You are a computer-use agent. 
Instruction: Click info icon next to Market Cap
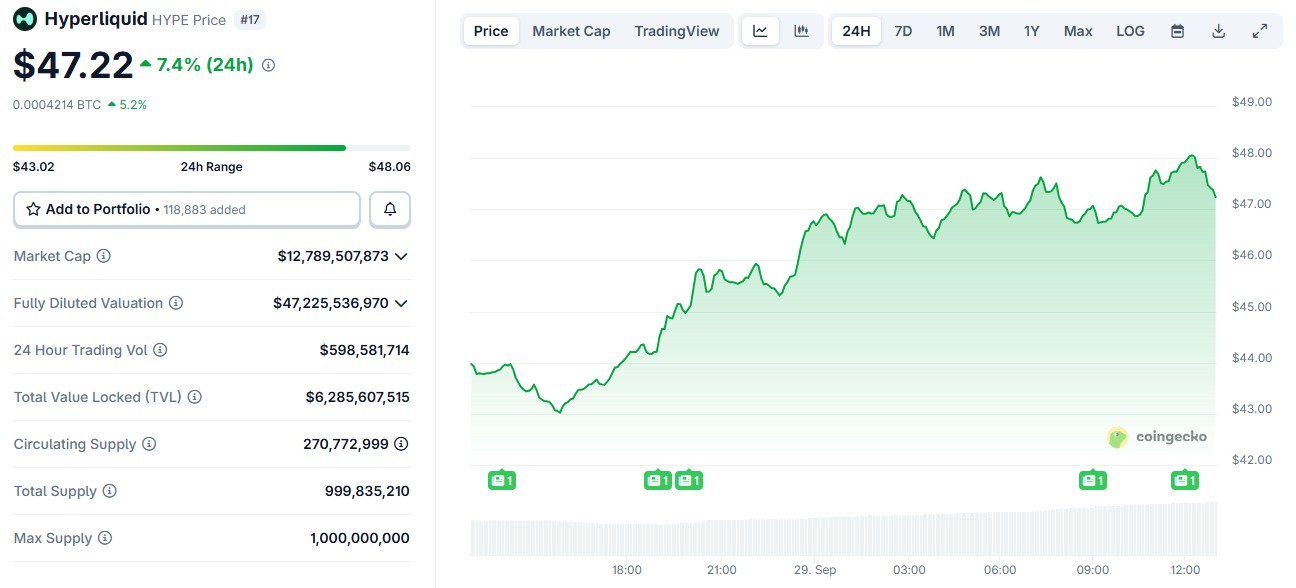click(x=103, y=256)
